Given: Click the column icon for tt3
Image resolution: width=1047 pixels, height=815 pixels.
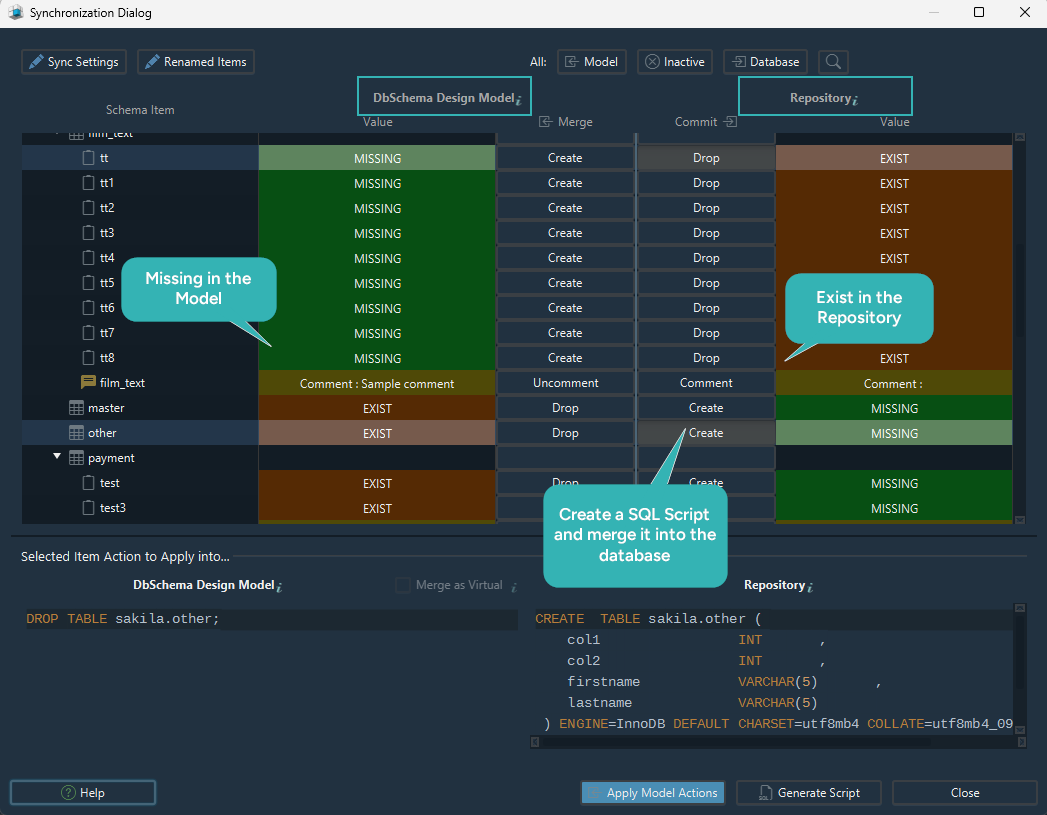Looking at the screenshot, I should [x=88, y=233].
